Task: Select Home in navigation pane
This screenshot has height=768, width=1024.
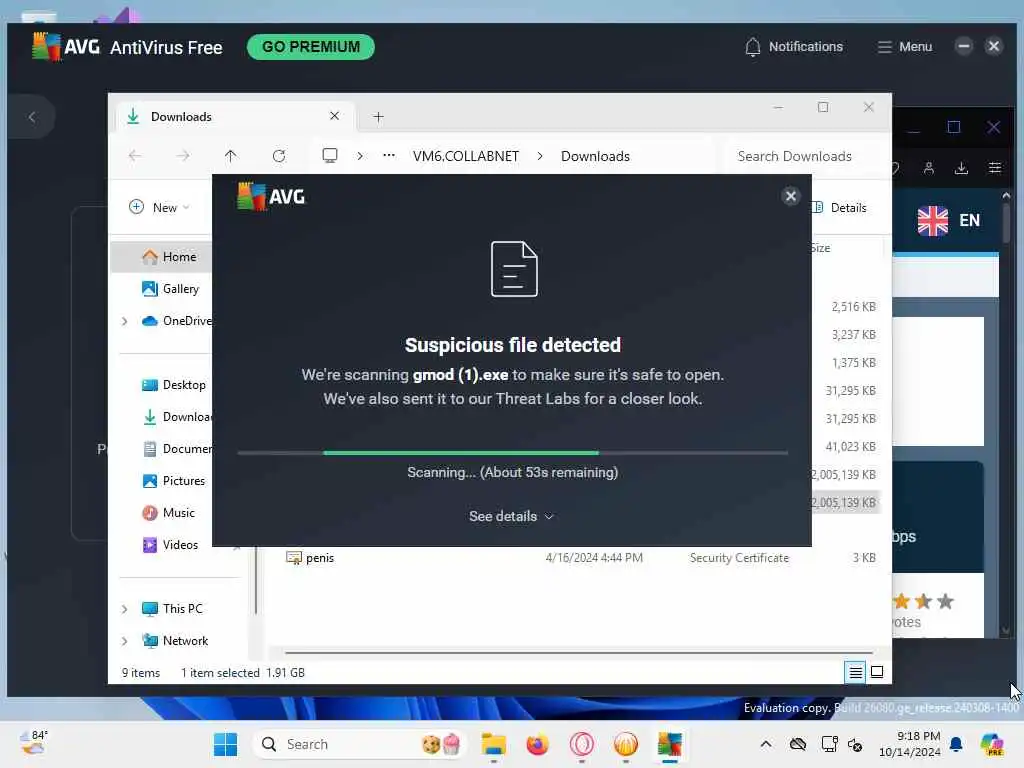Action: [x=169, y=257]
